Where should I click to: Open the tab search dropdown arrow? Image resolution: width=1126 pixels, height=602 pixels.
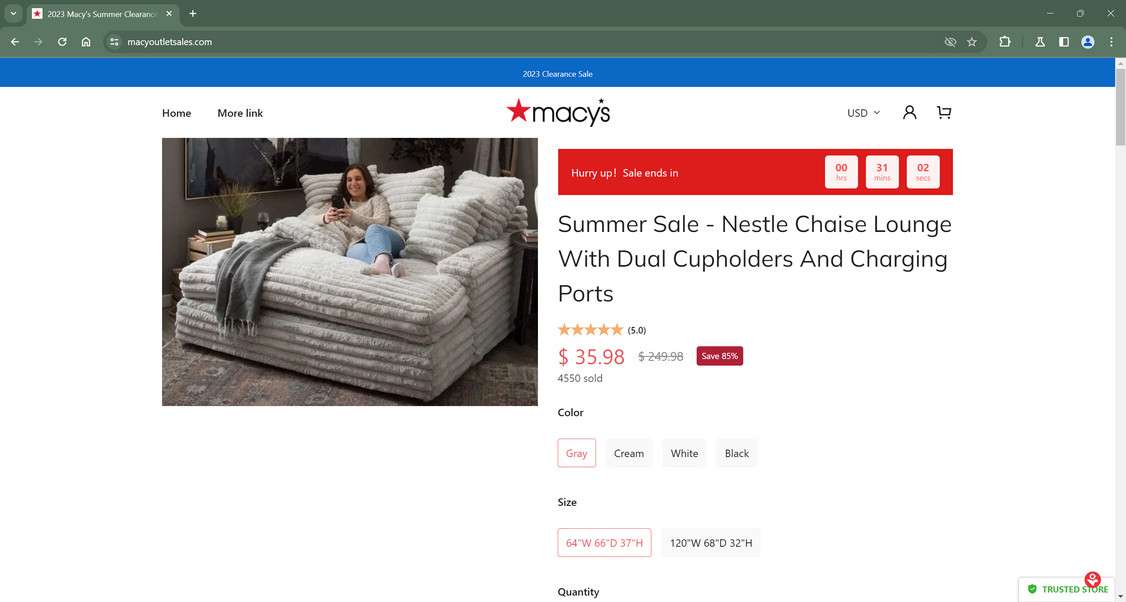click(14, 14)
